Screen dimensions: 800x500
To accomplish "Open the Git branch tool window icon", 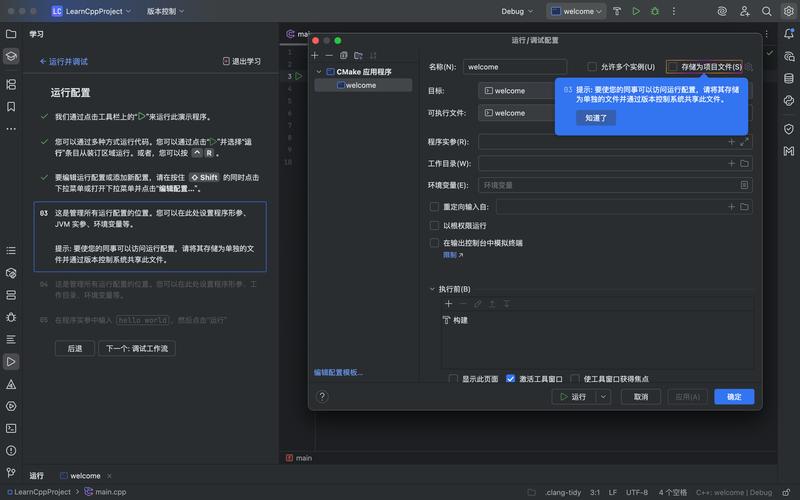I will point(11,472).
